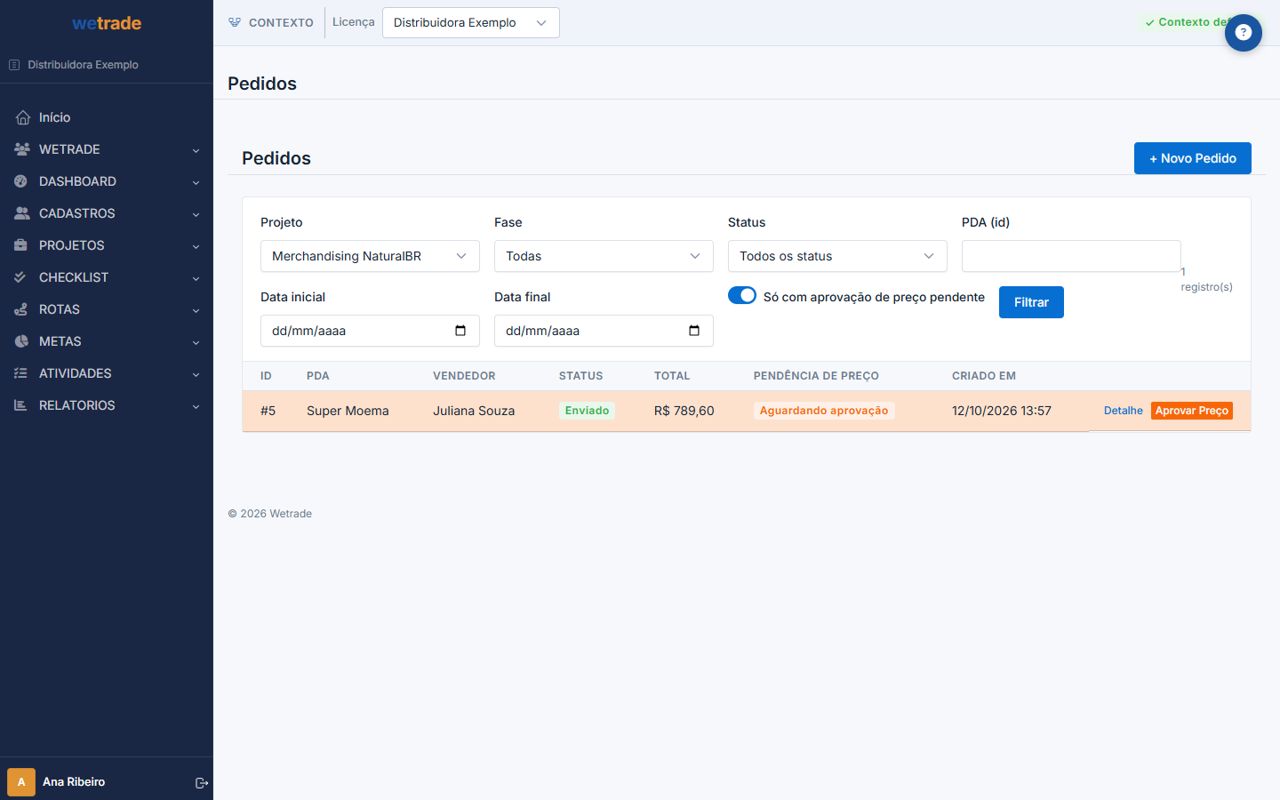Open the Fase dropdown
Viewport: 1280px width, 800px height.
click(604, 256)
